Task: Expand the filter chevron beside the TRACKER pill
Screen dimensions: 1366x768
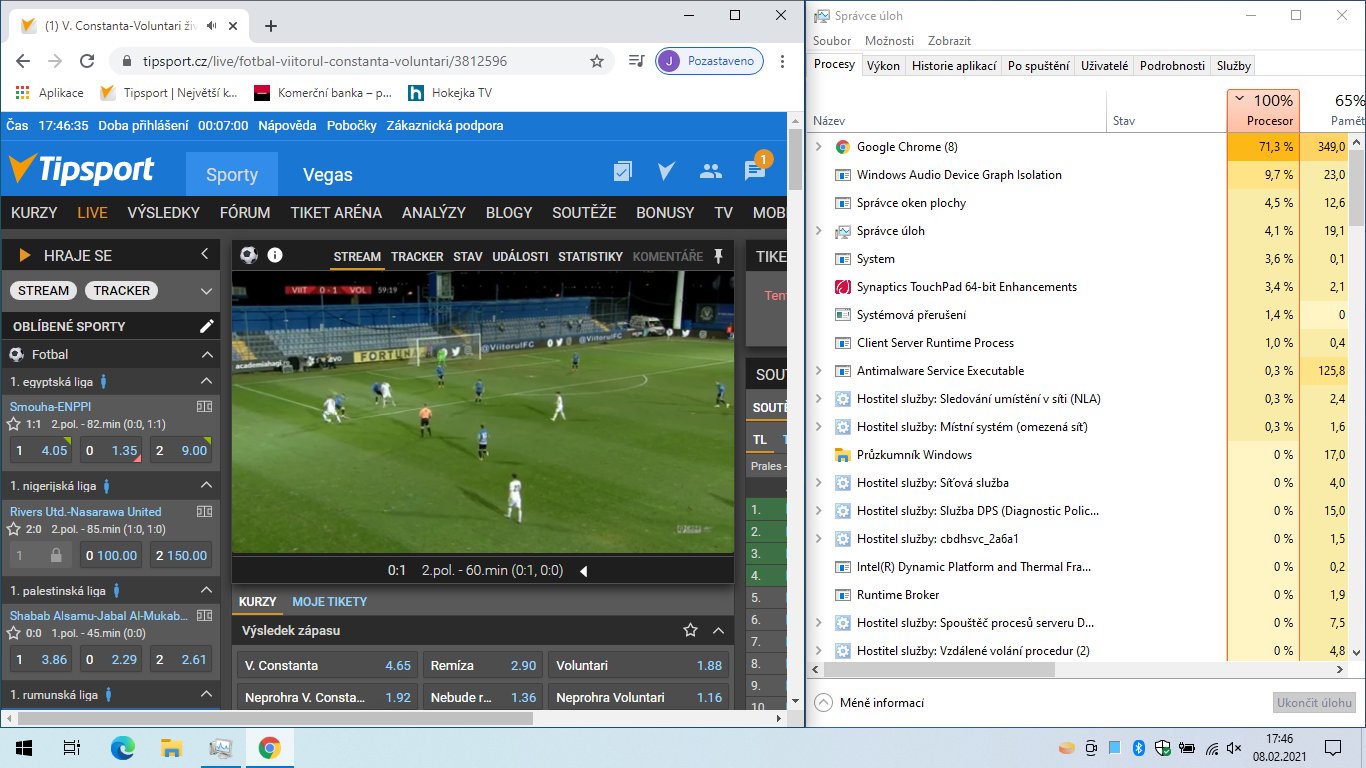Action: coord(207,291)
